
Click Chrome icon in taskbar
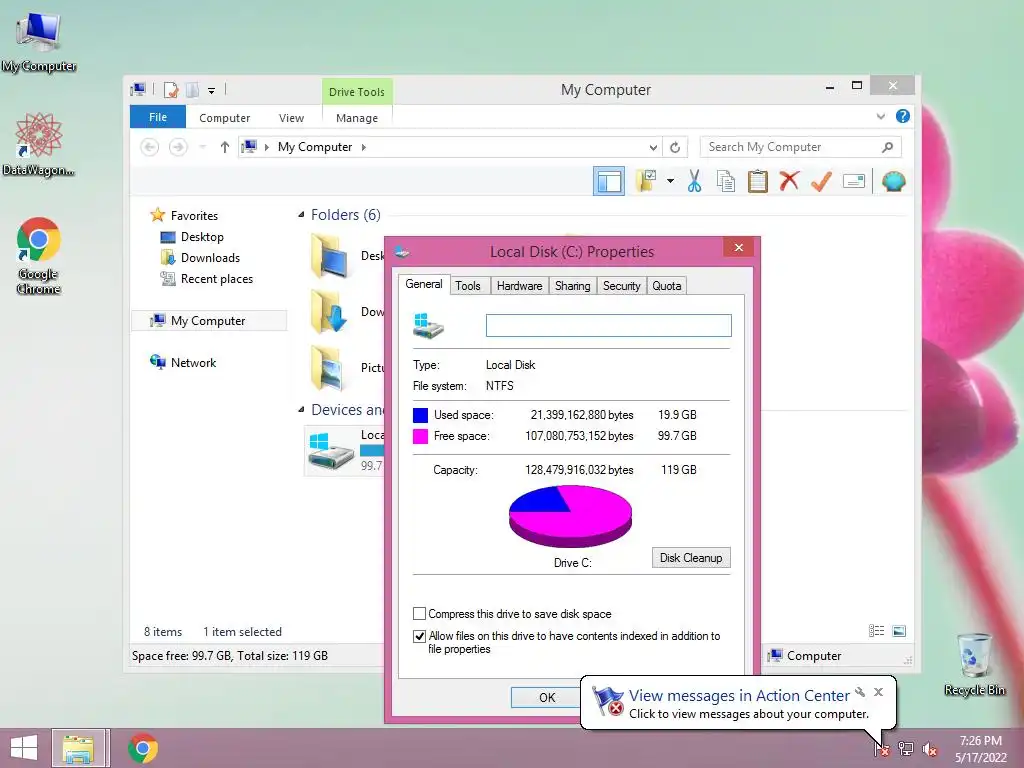143,748
